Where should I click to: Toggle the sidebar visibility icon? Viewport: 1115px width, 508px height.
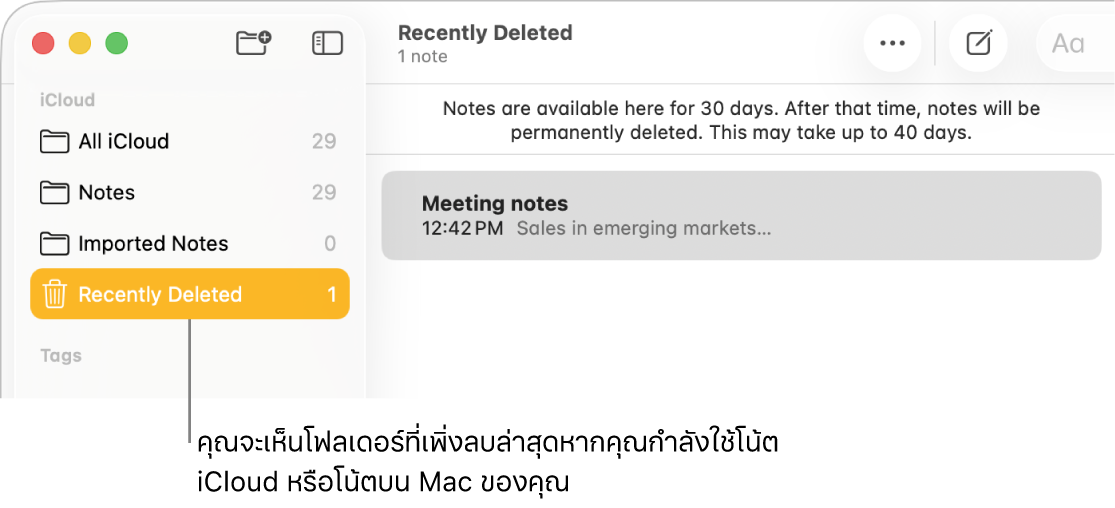tap(327, 43)
